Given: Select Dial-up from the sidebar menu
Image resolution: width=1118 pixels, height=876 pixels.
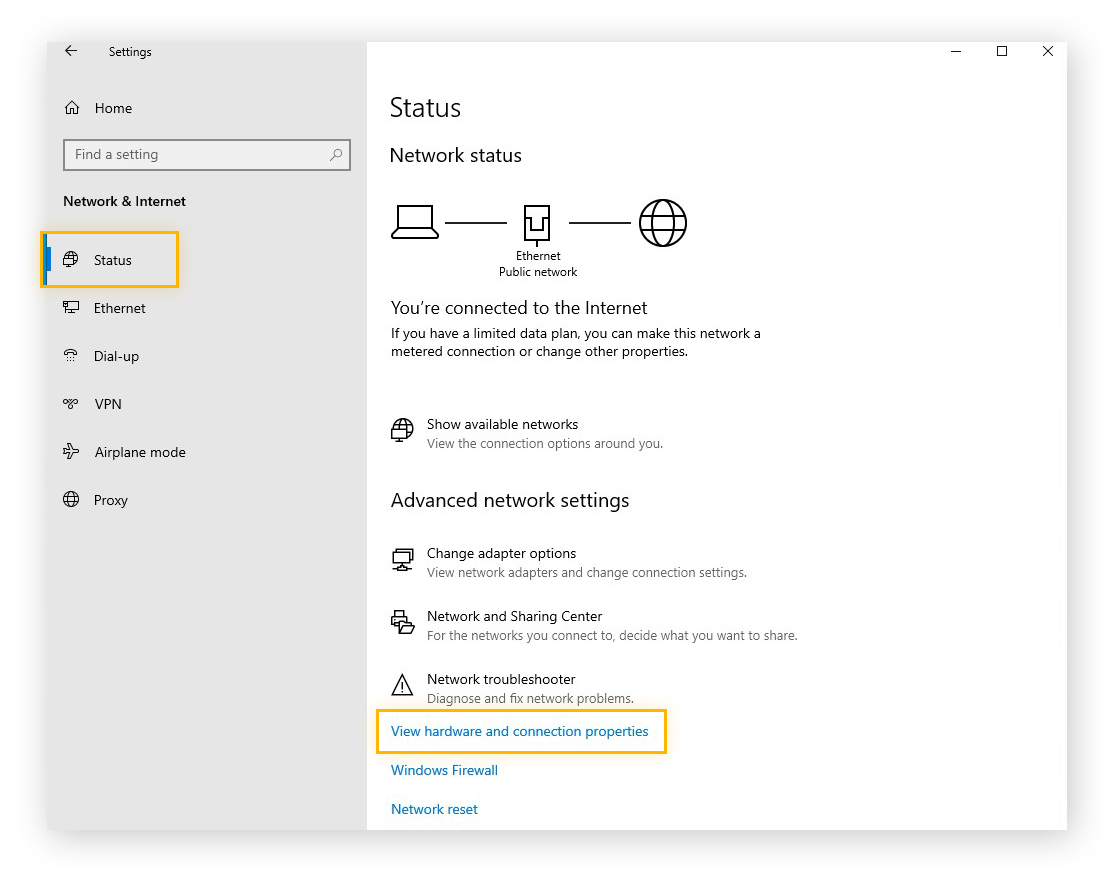Looking at the screenshot, I should 116,356.
